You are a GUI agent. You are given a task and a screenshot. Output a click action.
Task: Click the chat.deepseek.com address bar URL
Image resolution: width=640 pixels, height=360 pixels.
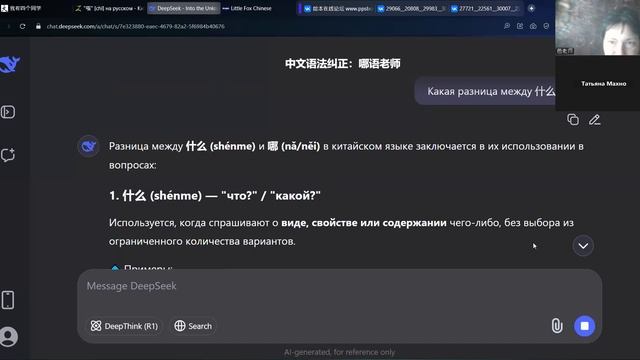[x=136, y=26]
